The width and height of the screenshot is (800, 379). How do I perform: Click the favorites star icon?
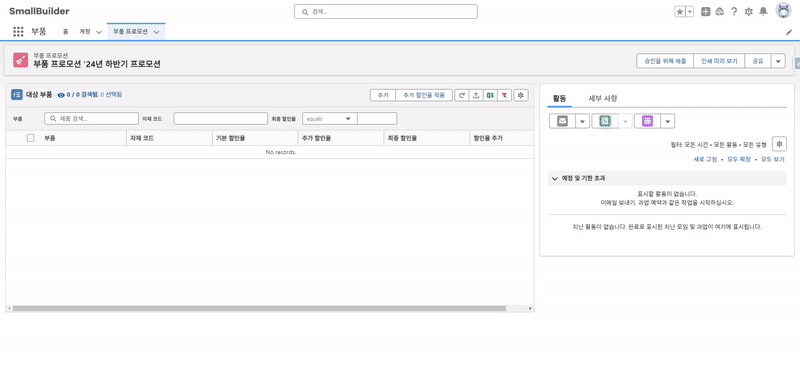tap(680, 12)
